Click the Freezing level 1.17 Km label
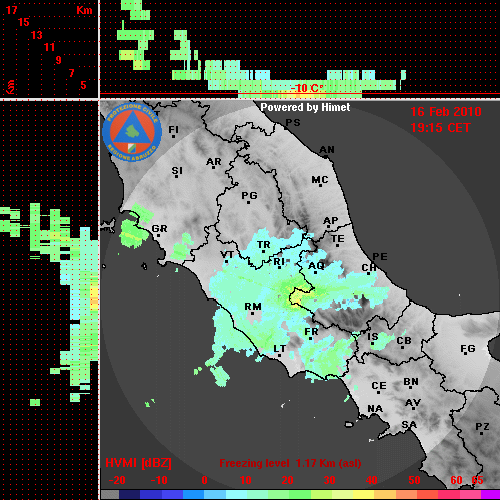Screen dimensions: 500x500 tap(290, 463)
